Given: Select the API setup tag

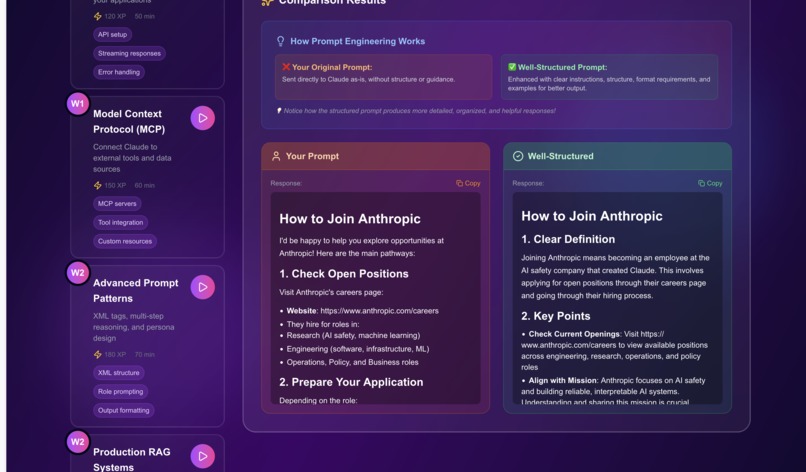Looking at the screenshot, I should pyautogui.click(x=113, y=34).
